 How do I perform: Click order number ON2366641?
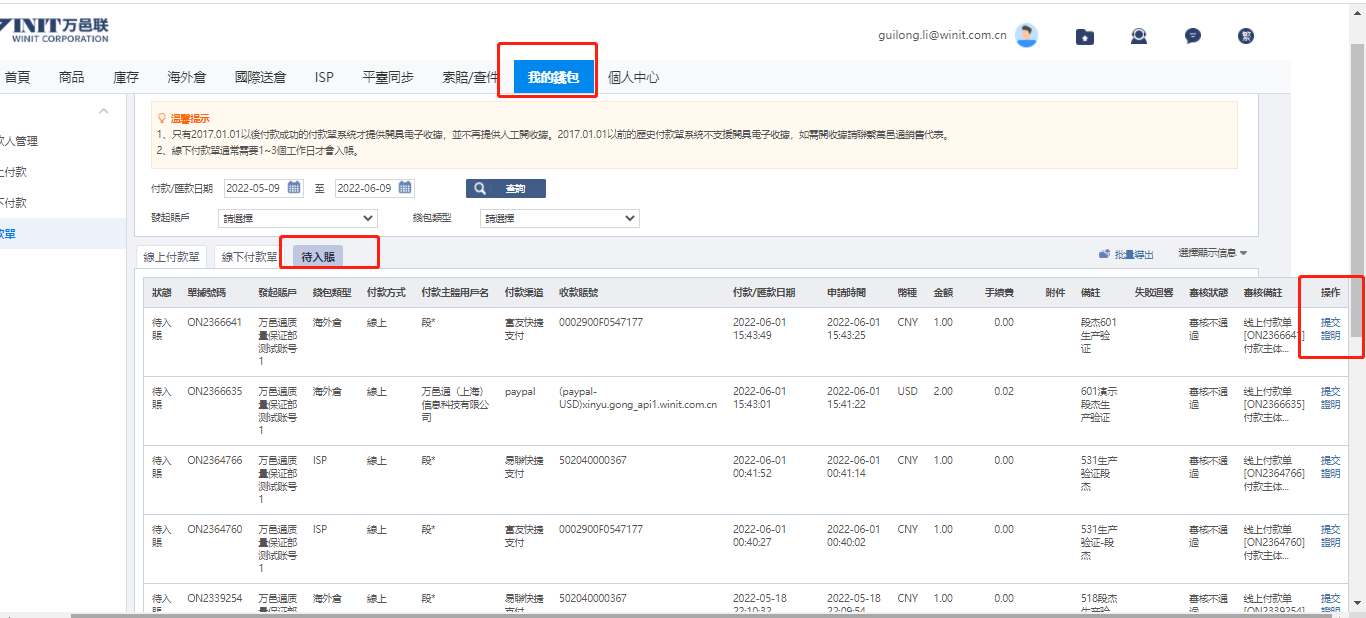[214, 322]
